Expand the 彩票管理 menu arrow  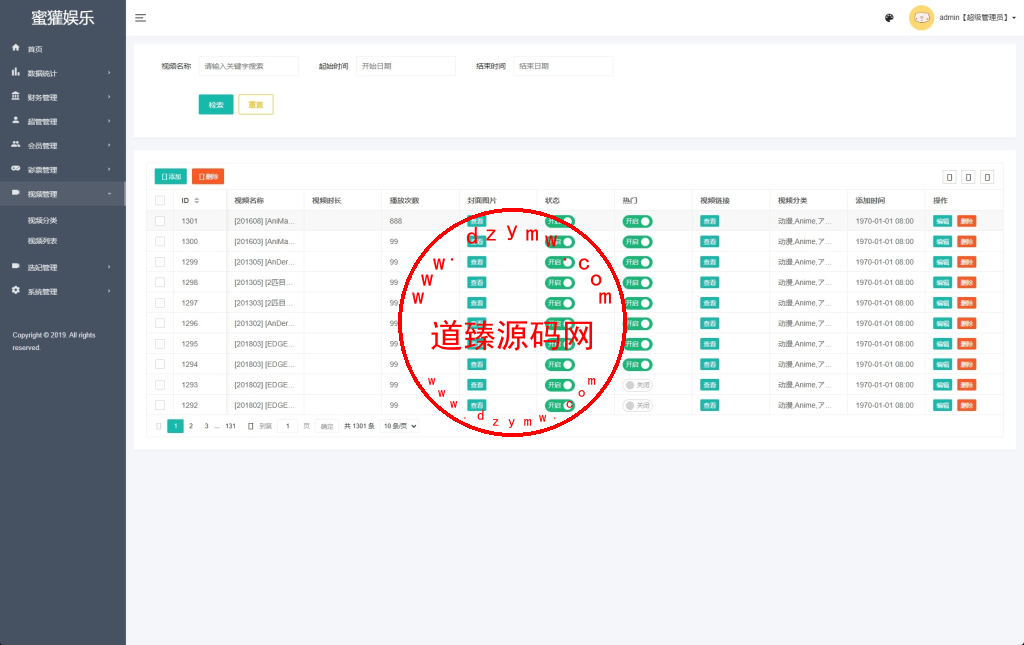pos(109,169)
